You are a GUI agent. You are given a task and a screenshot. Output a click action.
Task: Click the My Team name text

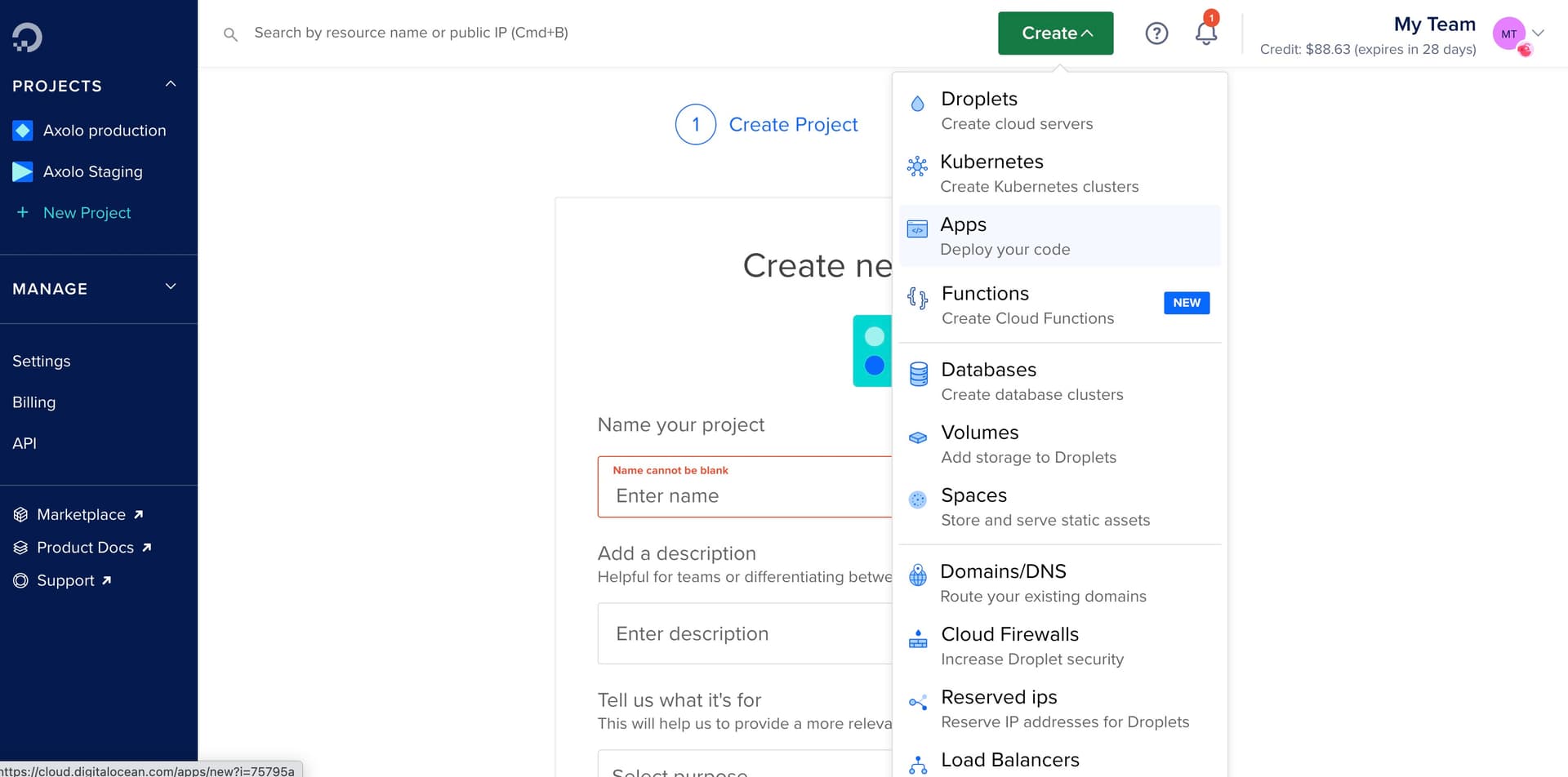pyautogui.click(x=1435, y=24)
